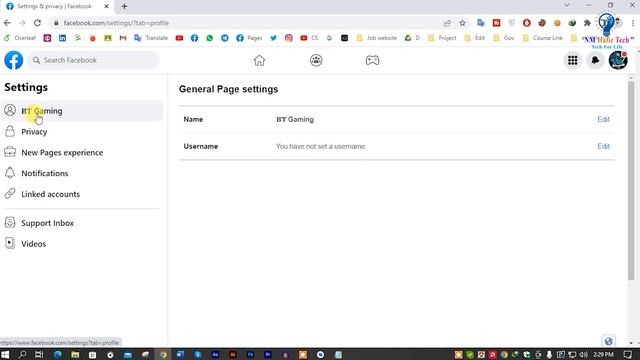
Task: Click the BT Gaming name value
Action: (x=295, y=119)
